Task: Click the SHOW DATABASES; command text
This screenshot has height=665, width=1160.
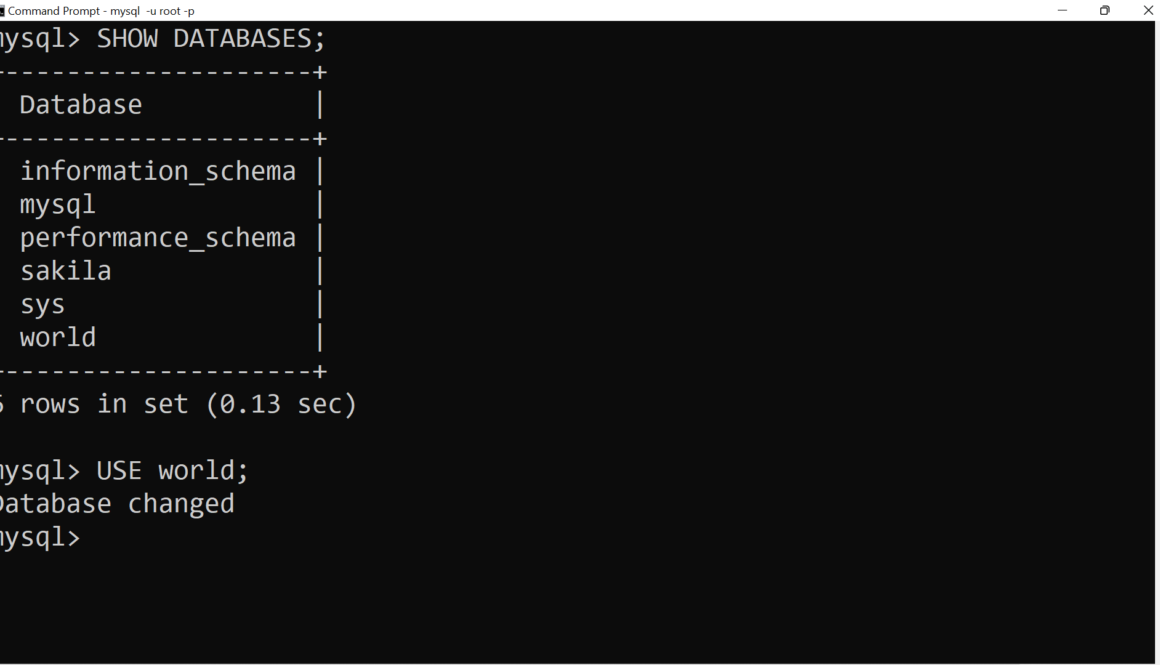Action: point(211,39)
